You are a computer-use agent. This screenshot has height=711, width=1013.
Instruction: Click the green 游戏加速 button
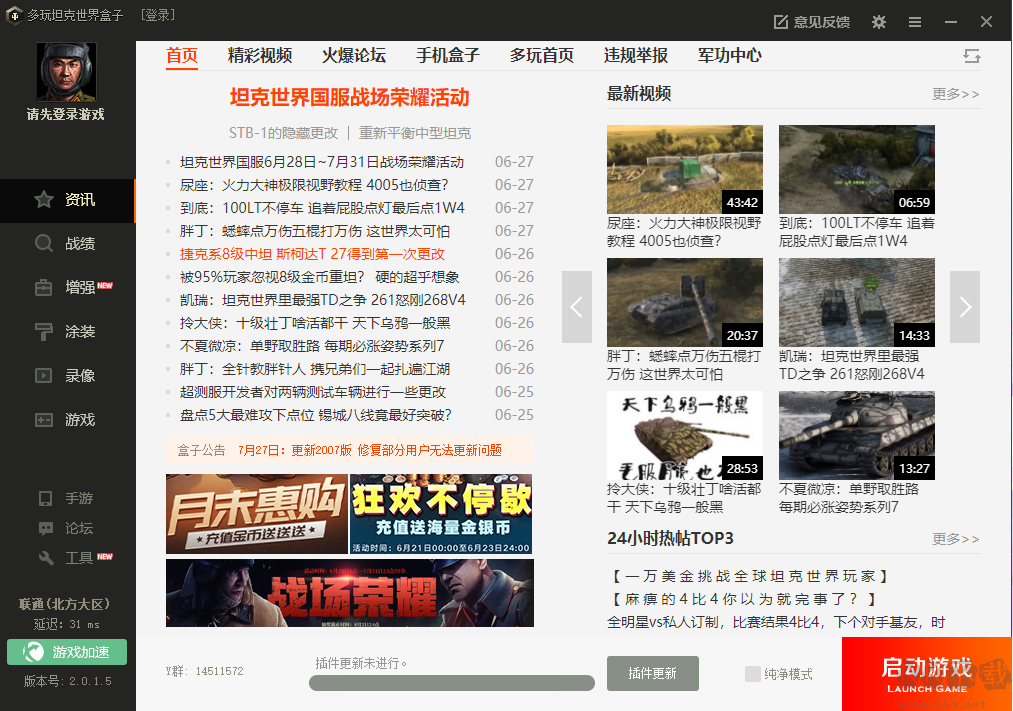click(67, 652)
